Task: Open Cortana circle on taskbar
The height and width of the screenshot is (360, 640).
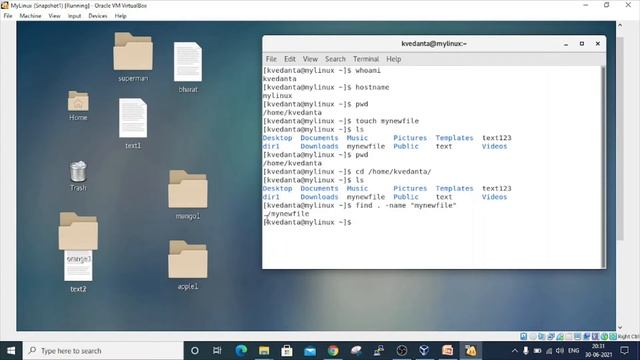Action: 195,351
